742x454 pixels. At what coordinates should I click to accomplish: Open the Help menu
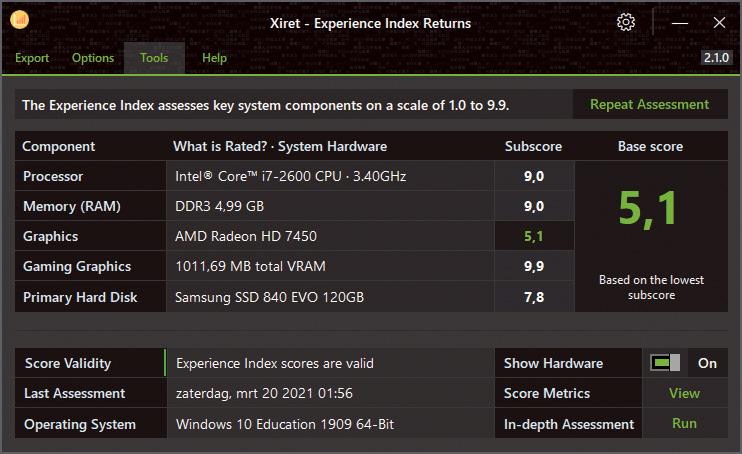point(214,58)
